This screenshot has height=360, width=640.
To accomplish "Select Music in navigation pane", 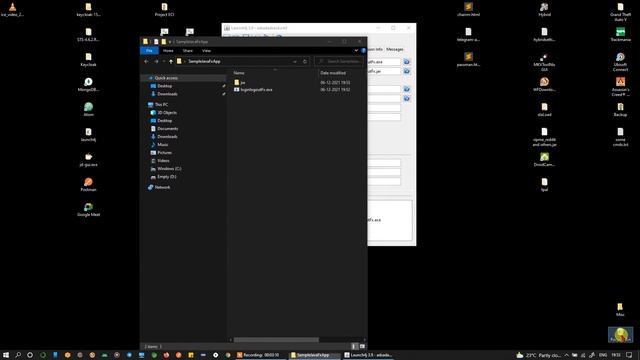I will point(162,144).
